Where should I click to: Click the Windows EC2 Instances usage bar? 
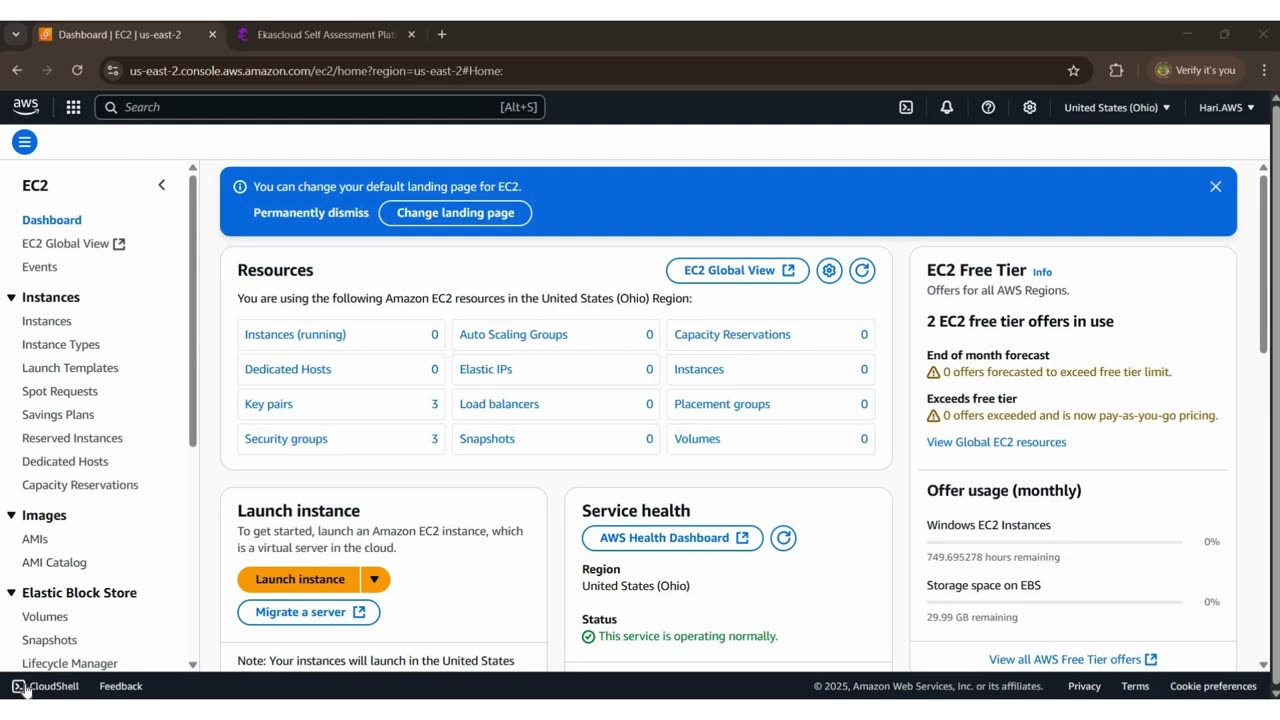tap(1054, 542)
